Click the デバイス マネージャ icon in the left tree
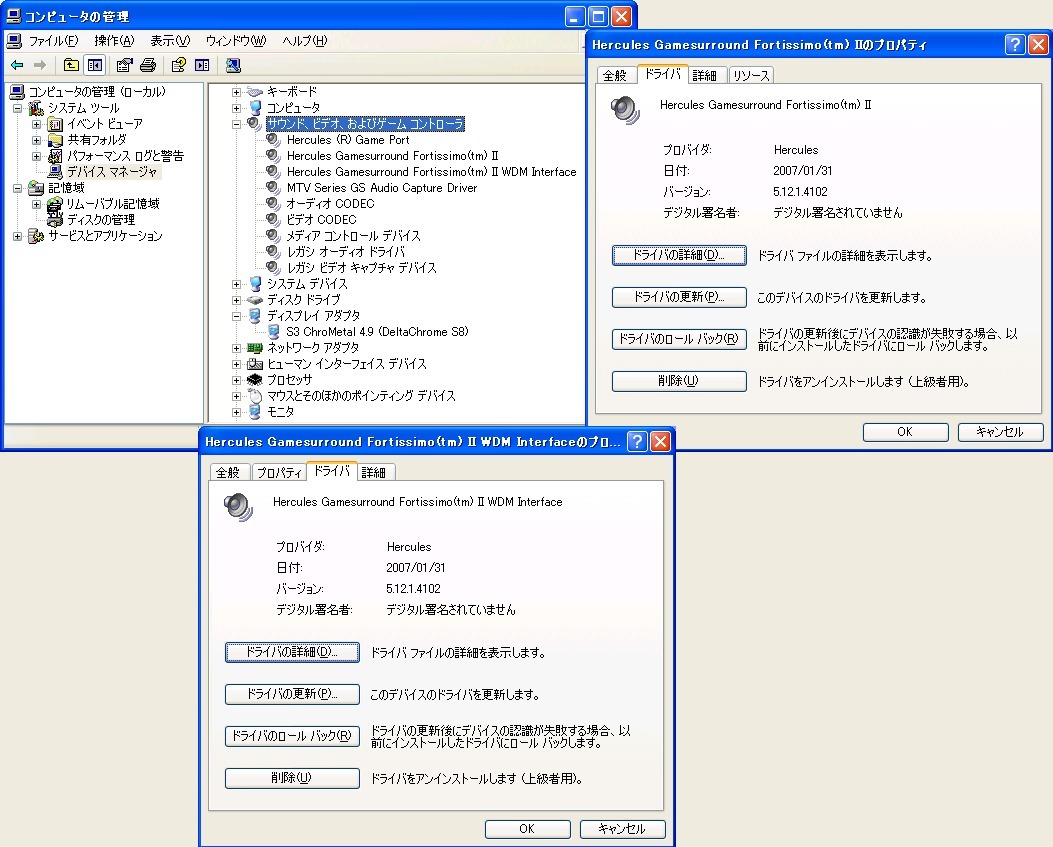This screenshot has height=847, width=1053. pos(55,172)
